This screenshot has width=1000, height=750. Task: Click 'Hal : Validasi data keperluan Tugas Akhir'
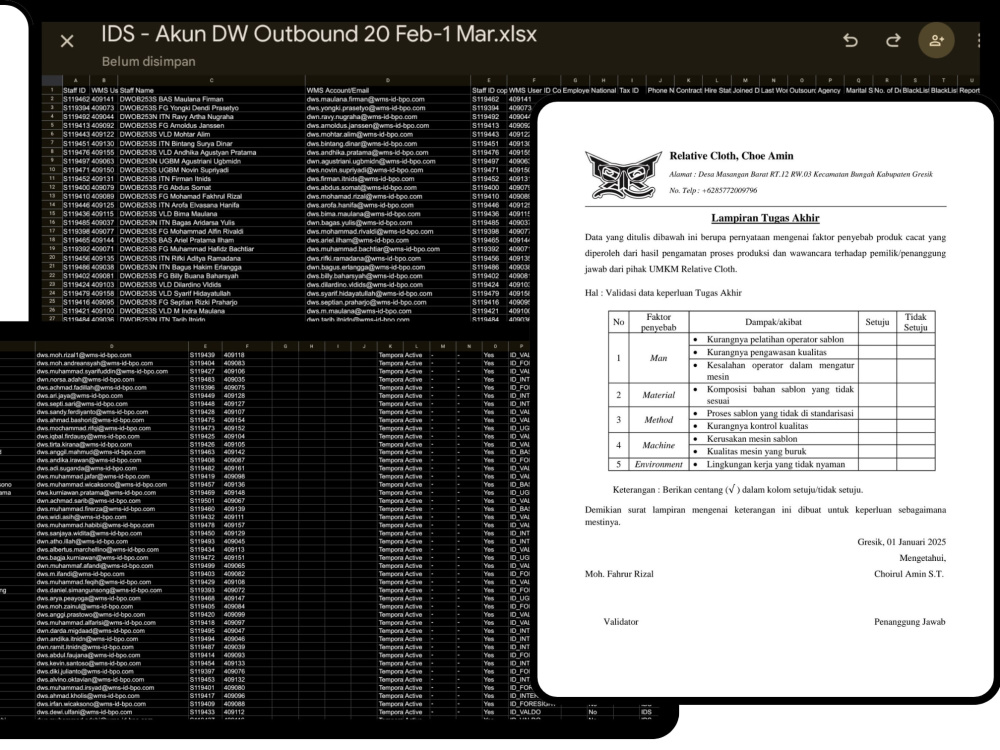tap(663, 293)
